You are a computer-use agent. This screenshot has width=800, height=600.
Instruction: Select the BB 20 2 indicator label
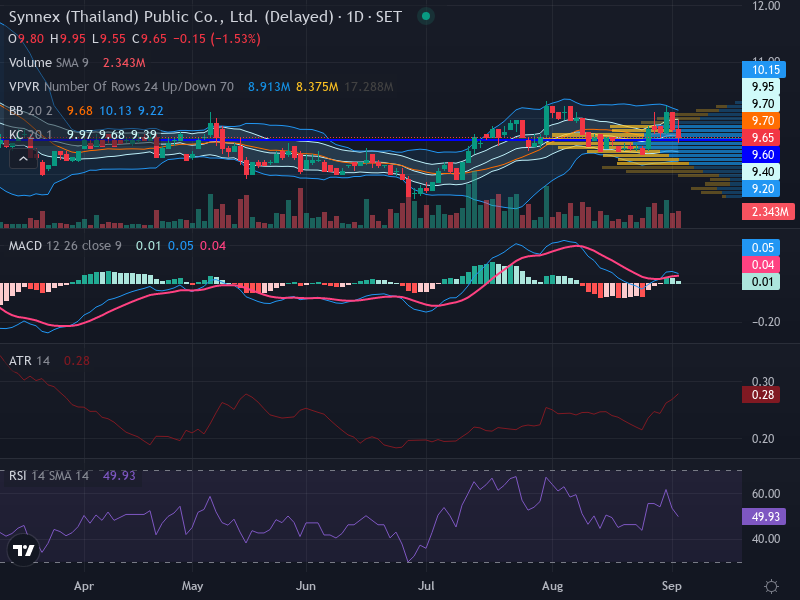(x=31, y=111)
